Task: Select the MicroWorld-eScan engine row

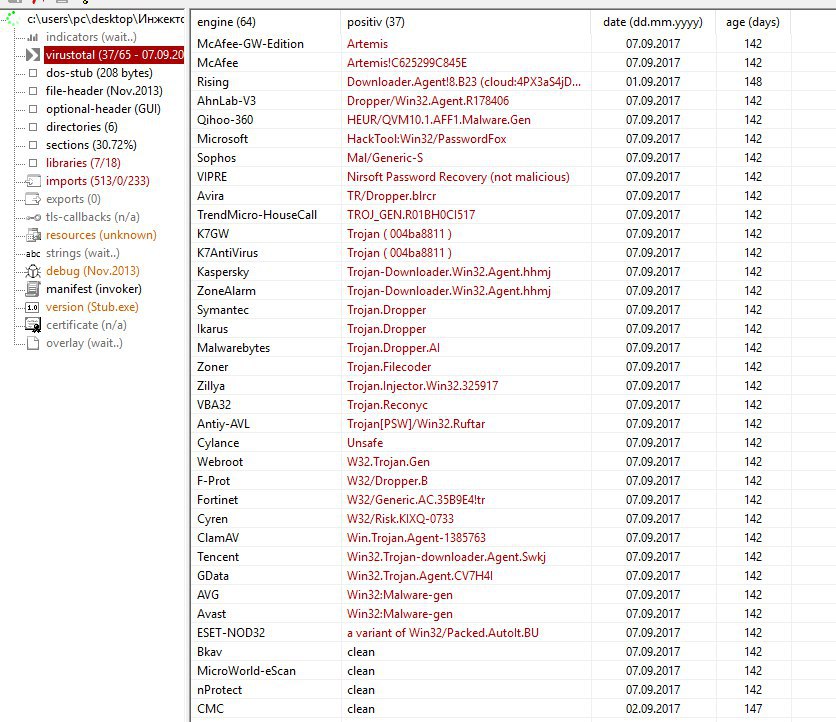Action: 491,671
